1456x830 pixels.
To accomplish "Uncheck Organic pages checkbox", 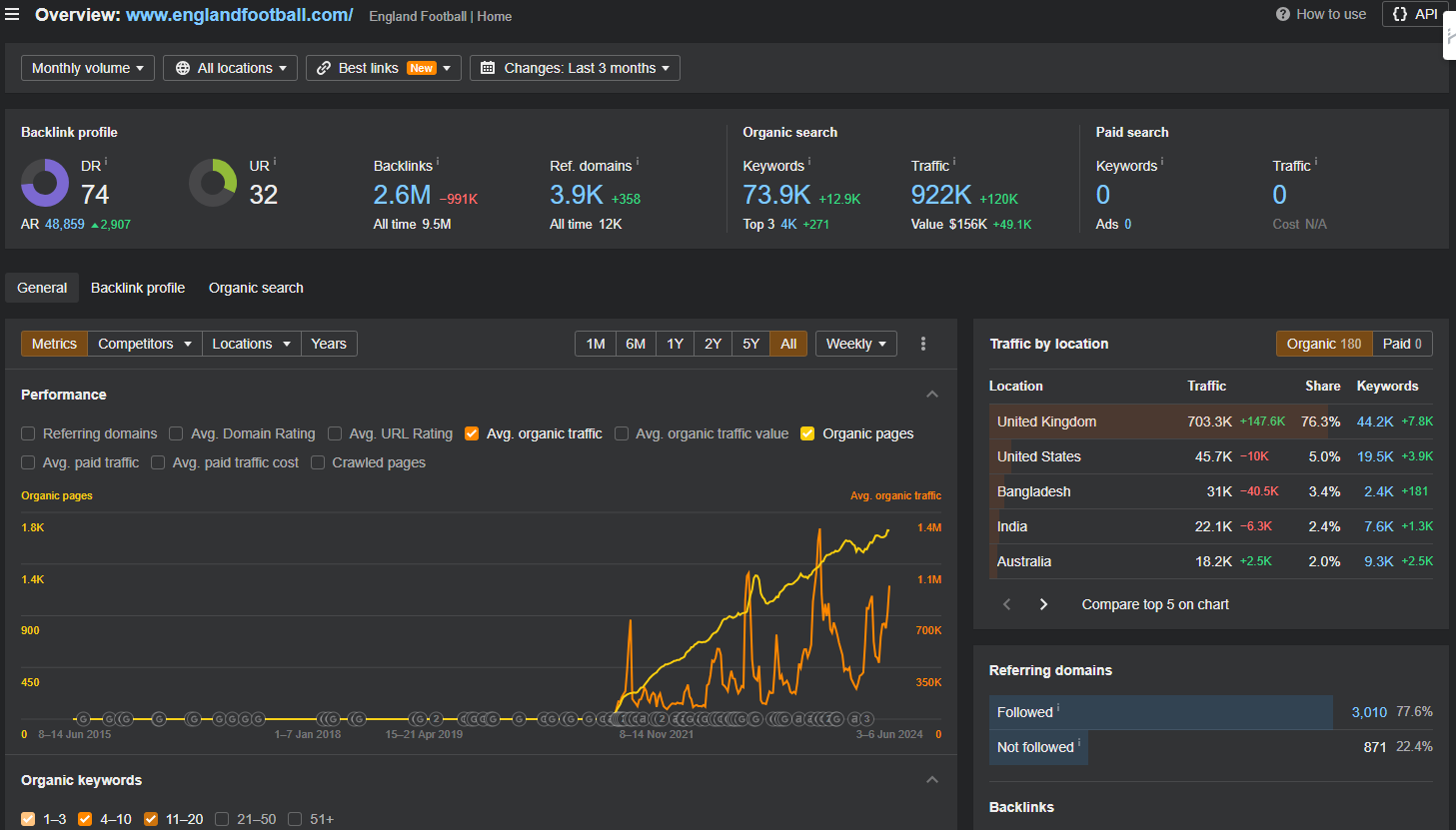I will (x=807, y=433).
